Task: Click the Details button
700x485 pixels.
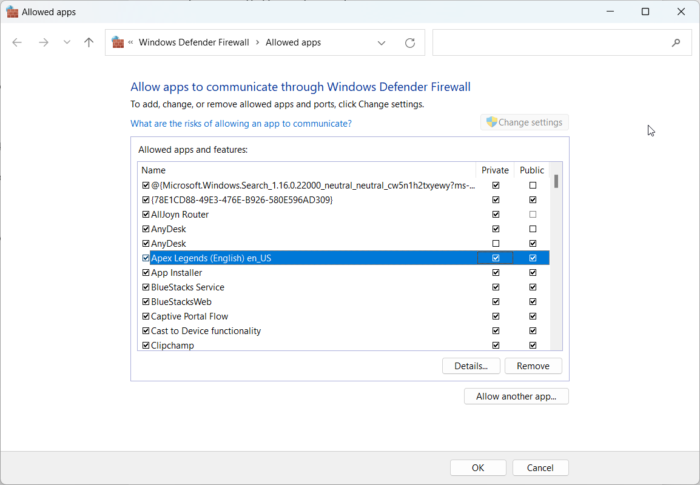Action: (470, 366)
